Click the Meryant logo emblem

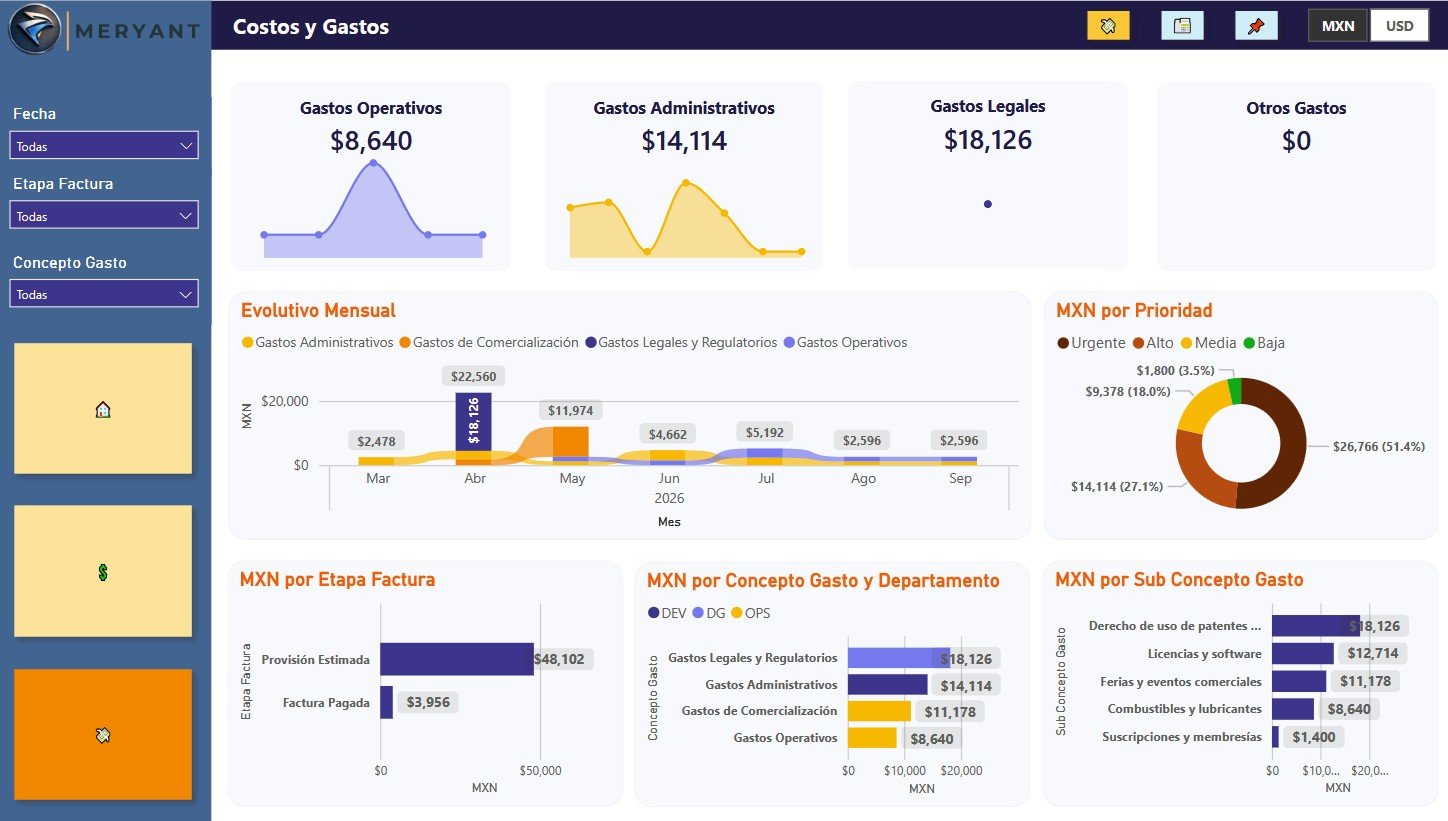click(32, 30)
